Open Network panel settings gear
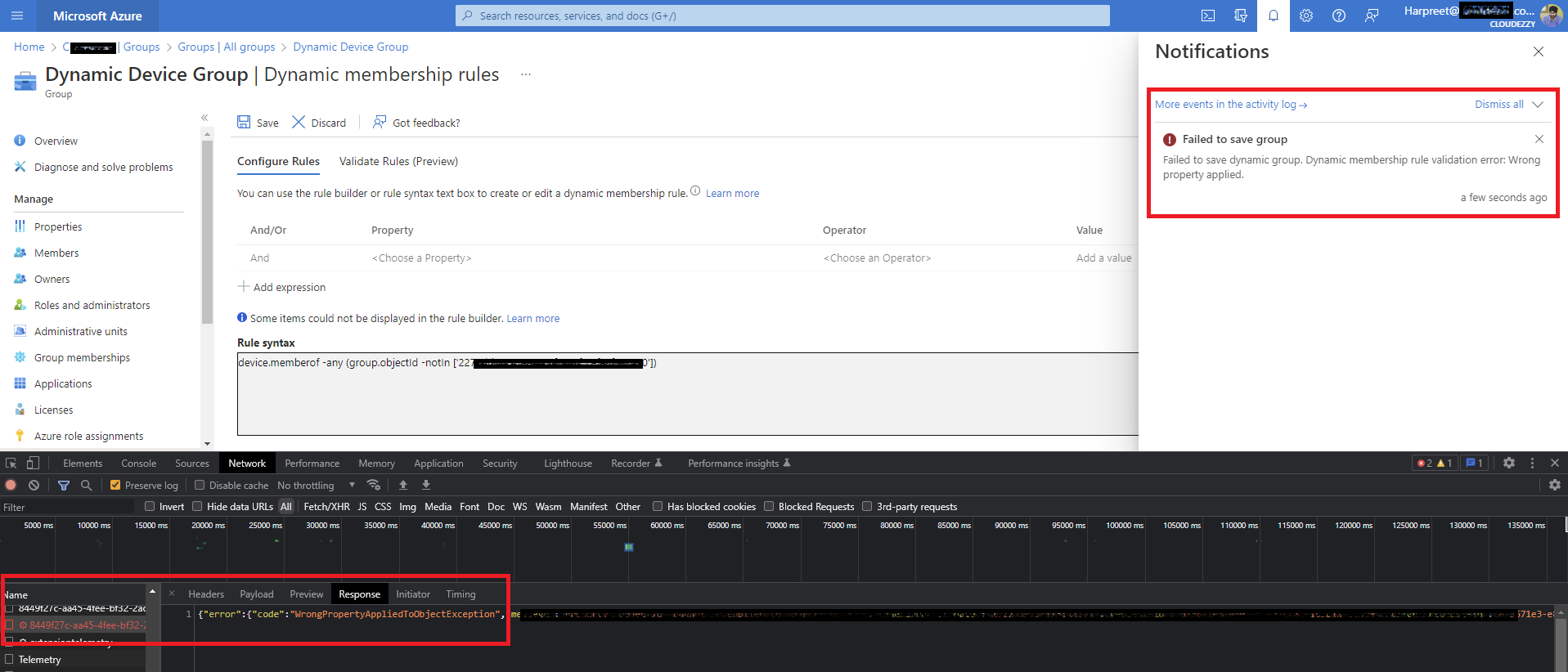The height and width of the screenshot is (672, 1568). [1555, 485]
